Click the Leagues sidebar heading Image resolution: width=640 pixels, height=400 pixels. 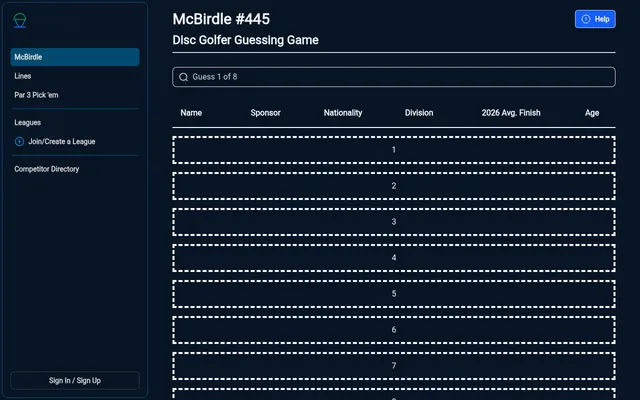coord(27,122)
